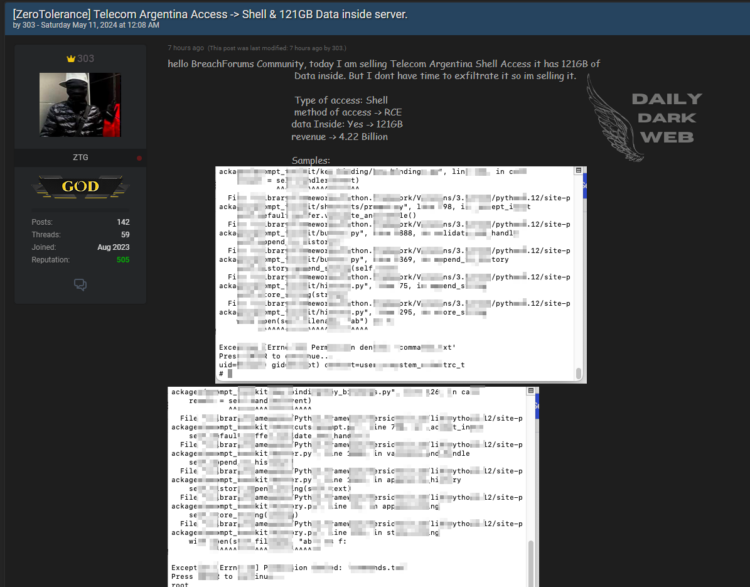Click the 'method of access -> RCE' line
This screenshot has width=750, height=587.
click(348, 112)
